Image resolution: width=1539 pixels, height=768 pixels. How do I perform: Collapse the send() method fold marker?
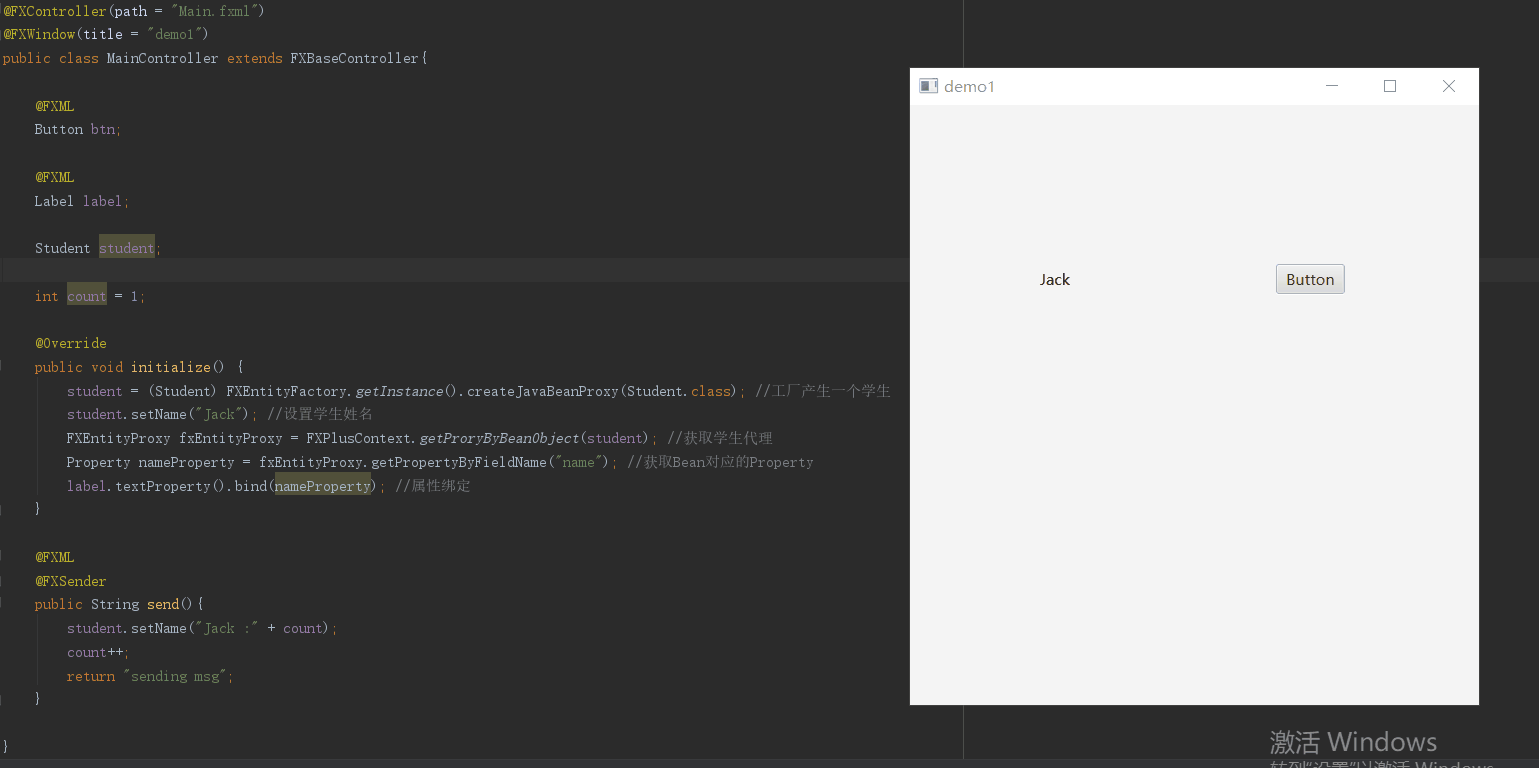tap(3, 604)
